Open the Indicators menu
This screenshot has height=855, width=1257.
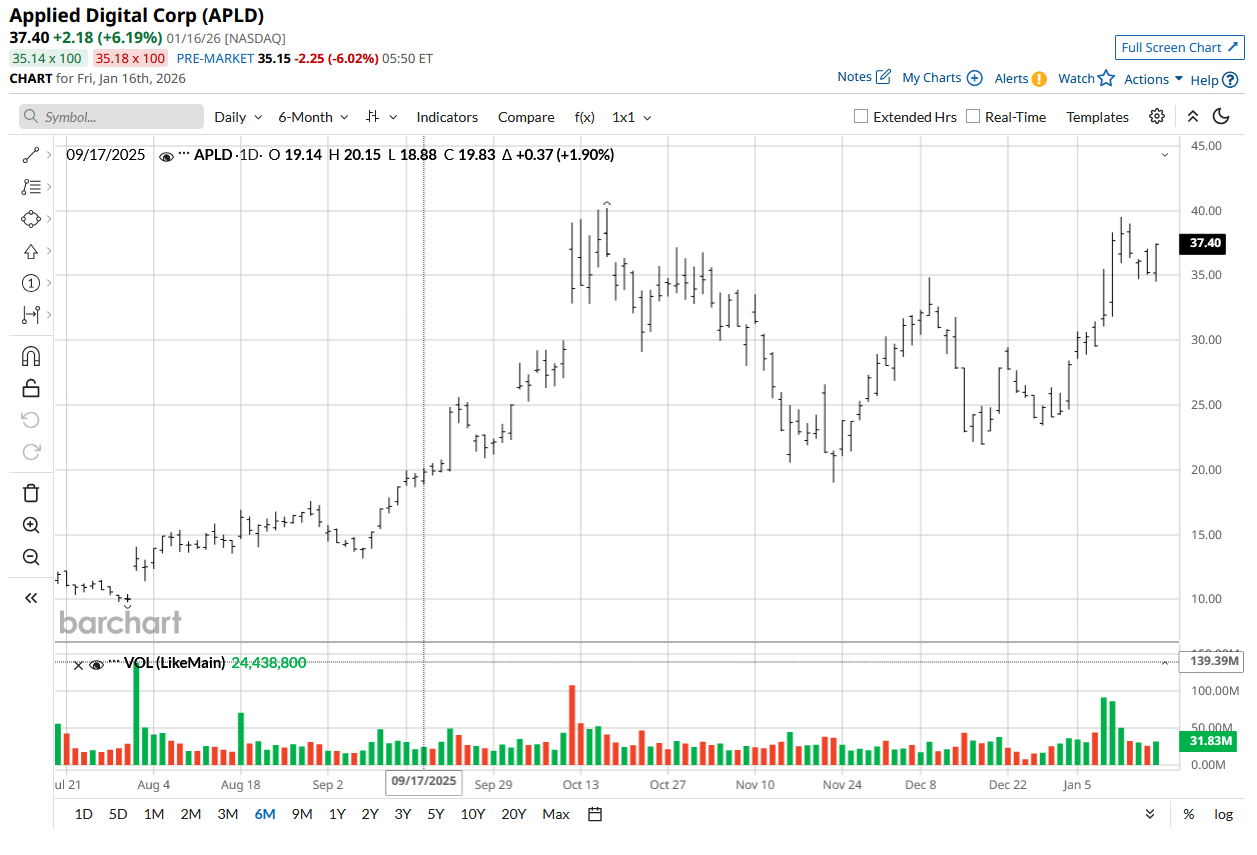coord(447,117)
